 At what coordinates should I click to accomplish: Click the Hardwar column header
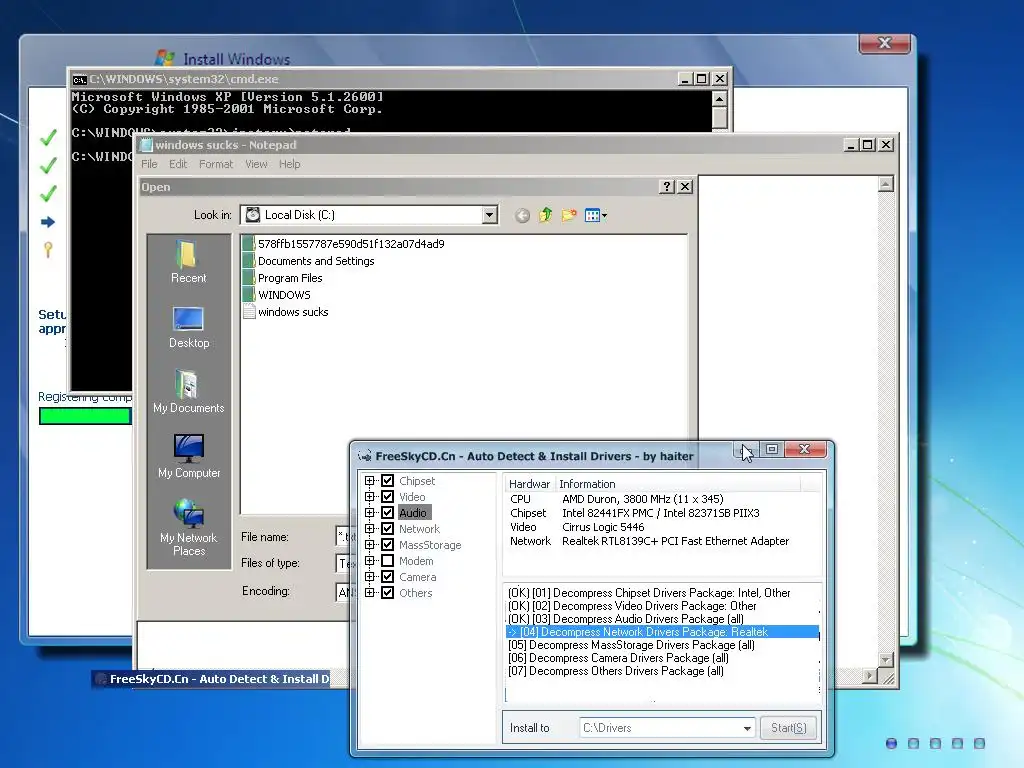click(530, 484)
